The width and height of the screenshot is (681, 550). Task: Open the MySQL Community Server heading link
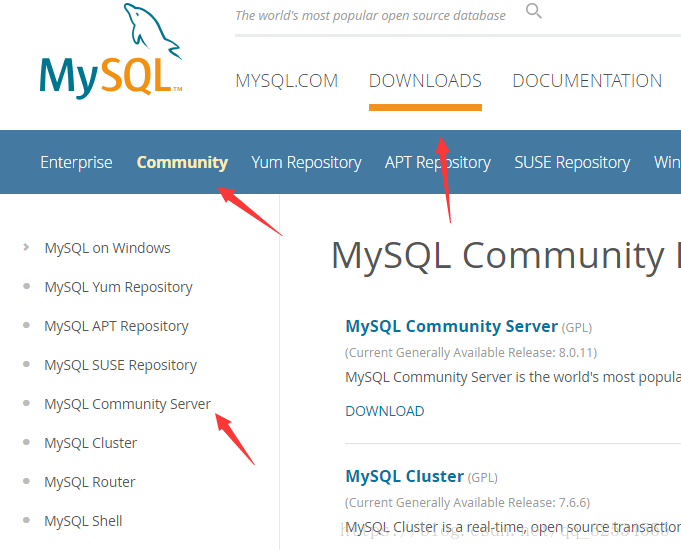(451, 326)
